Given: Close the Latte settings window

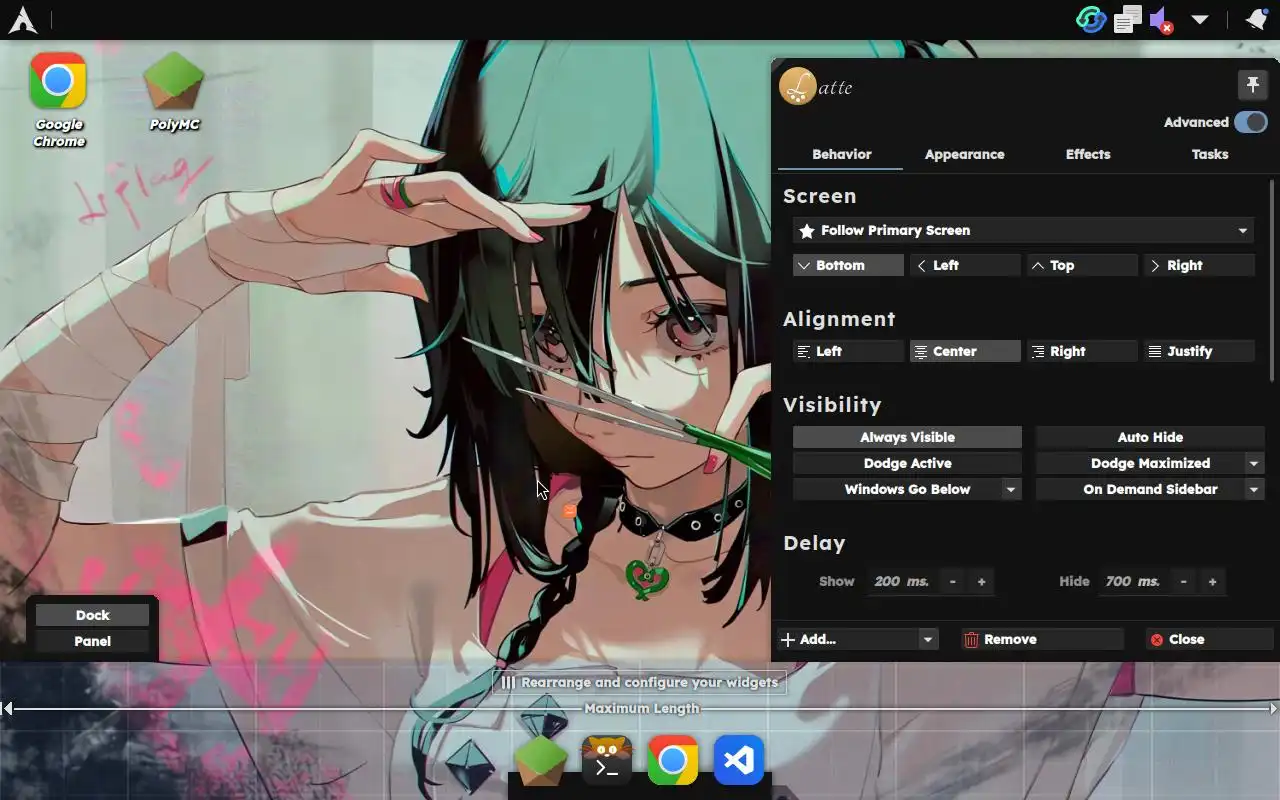Looking at the screenshot, I should pos(1209,639).
